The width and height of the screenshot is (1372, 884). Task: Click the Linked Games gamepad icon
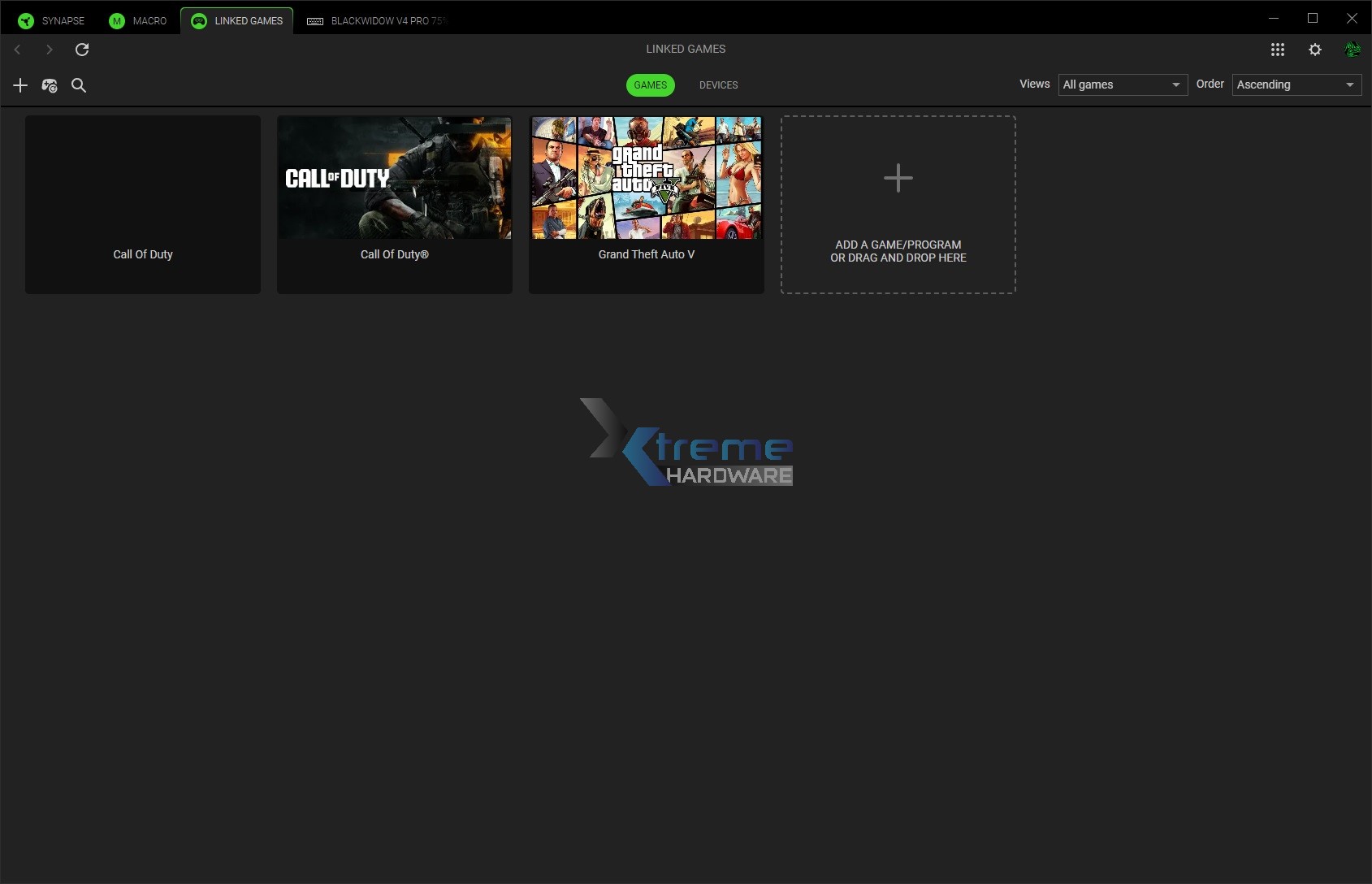click(x=199, y=20)
